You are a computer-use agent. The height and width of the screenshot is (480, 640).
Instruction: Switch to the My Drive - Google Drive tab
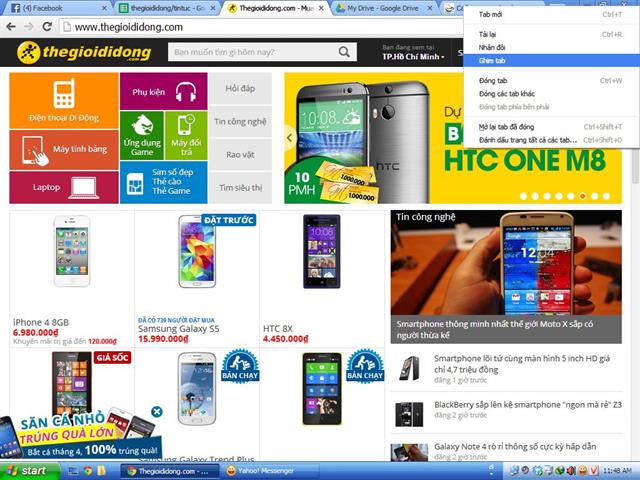coord(383,8)
